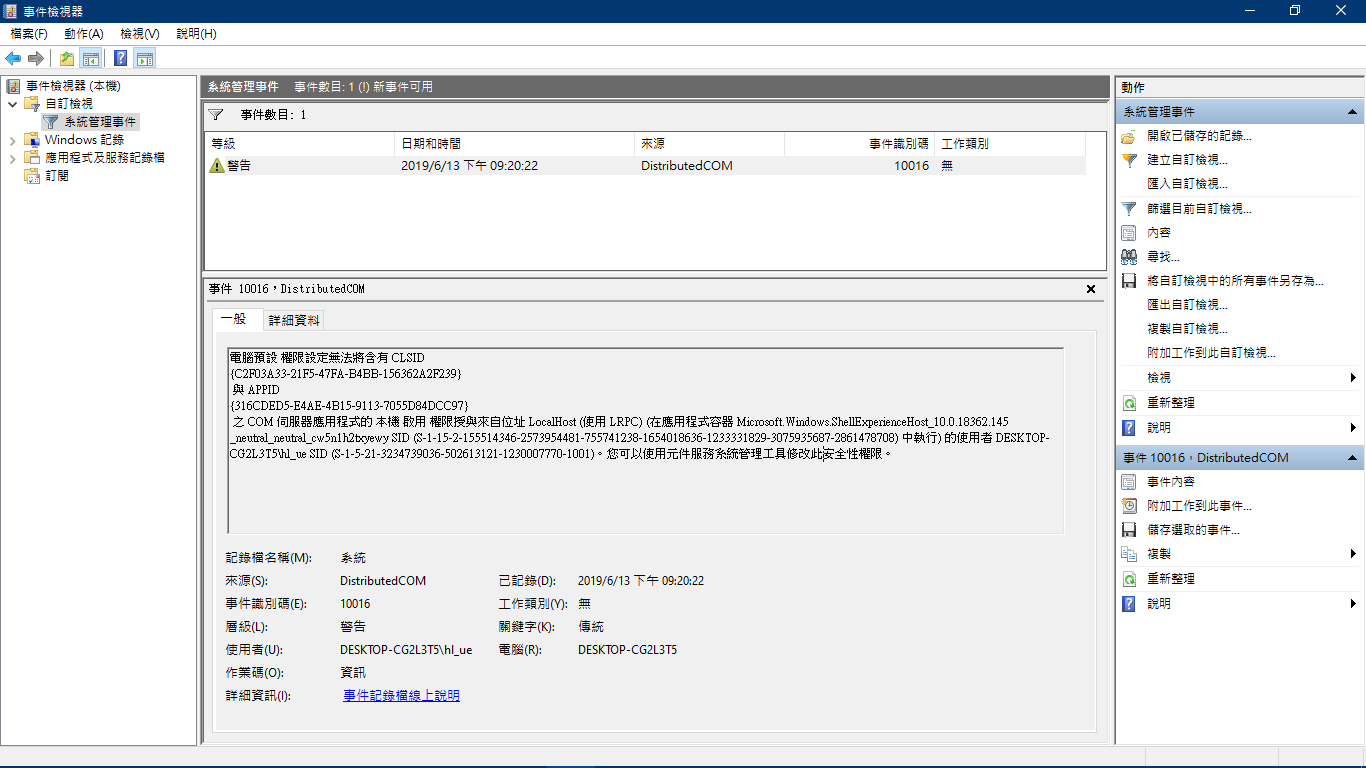Viewport: 1366px width, 768px height.
Task: Open the 事件記錄檔線上說明 link
Action: click(x=401, y=696)
